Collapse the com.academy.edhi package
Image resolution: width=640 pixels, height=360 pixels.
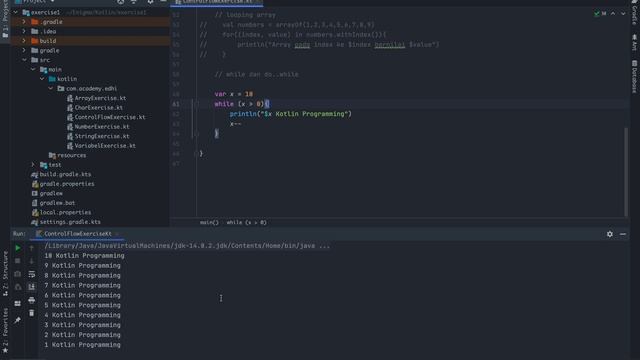click(x=51, y=88)
